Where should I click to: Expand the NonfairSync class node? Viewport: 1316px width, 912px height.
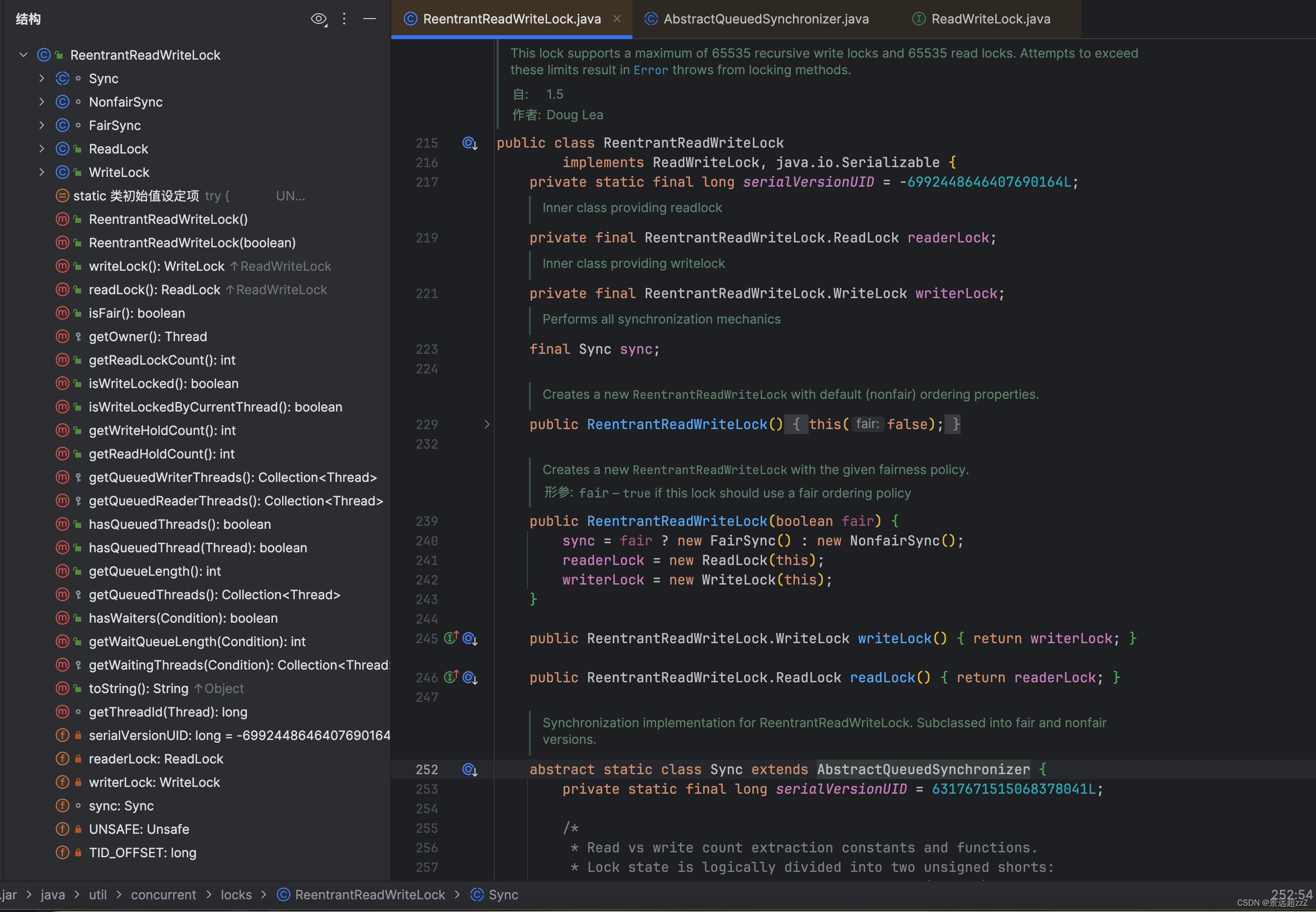(x=42, y=102)
